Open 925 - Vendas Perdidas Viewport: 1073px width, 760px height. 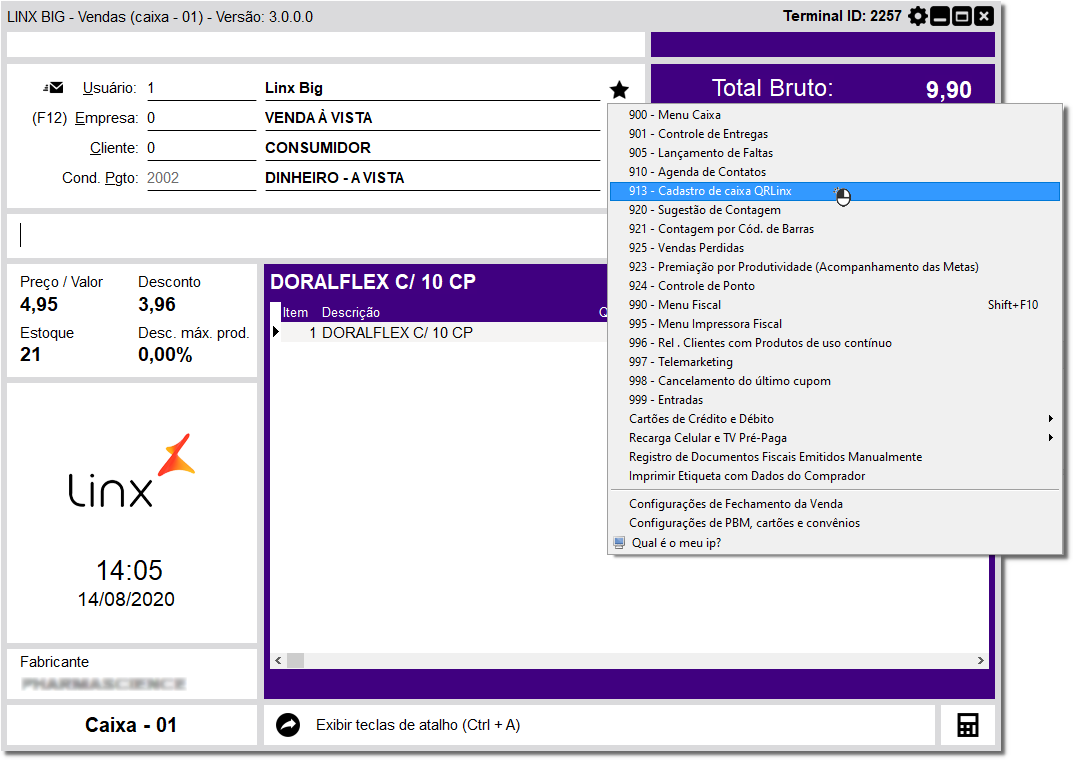(834, 248)
